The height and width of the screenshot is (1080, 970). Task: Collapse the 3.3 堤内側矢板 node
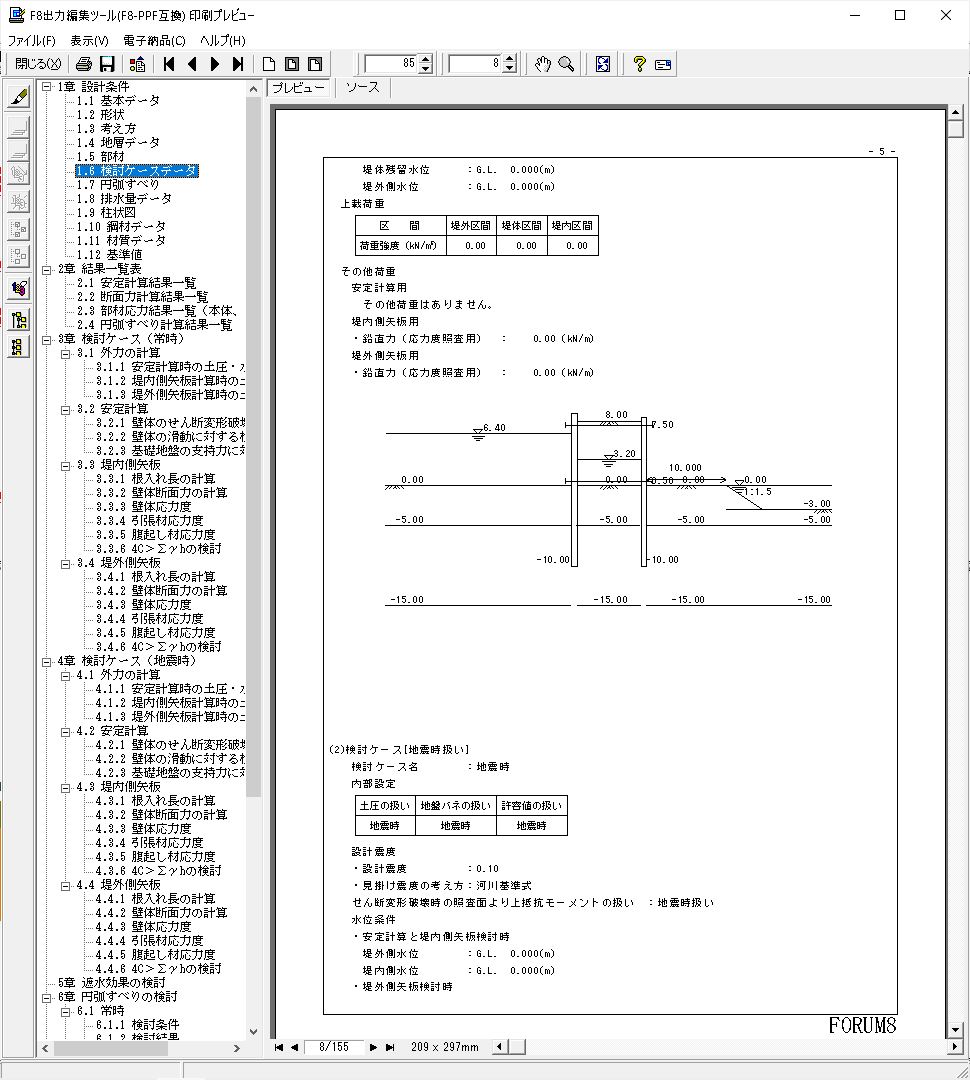click(66, 466)
